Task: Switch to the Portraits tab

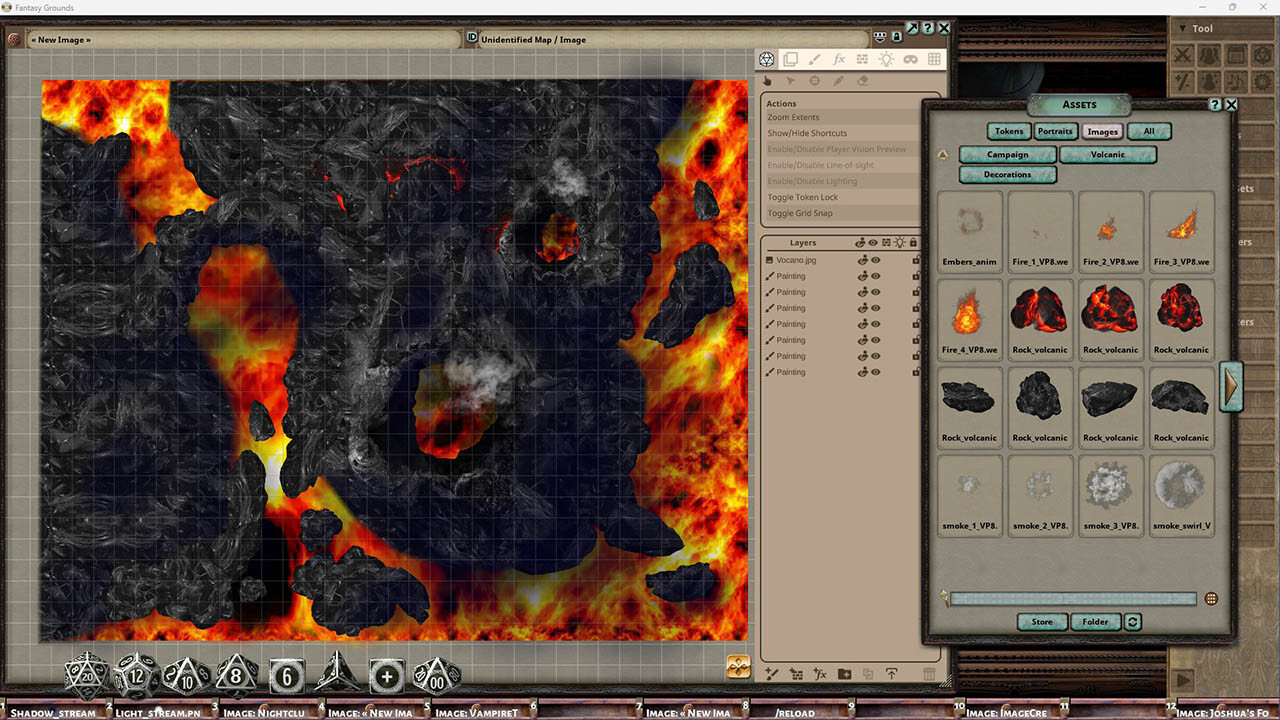Action: click(x=1055, y=131)
